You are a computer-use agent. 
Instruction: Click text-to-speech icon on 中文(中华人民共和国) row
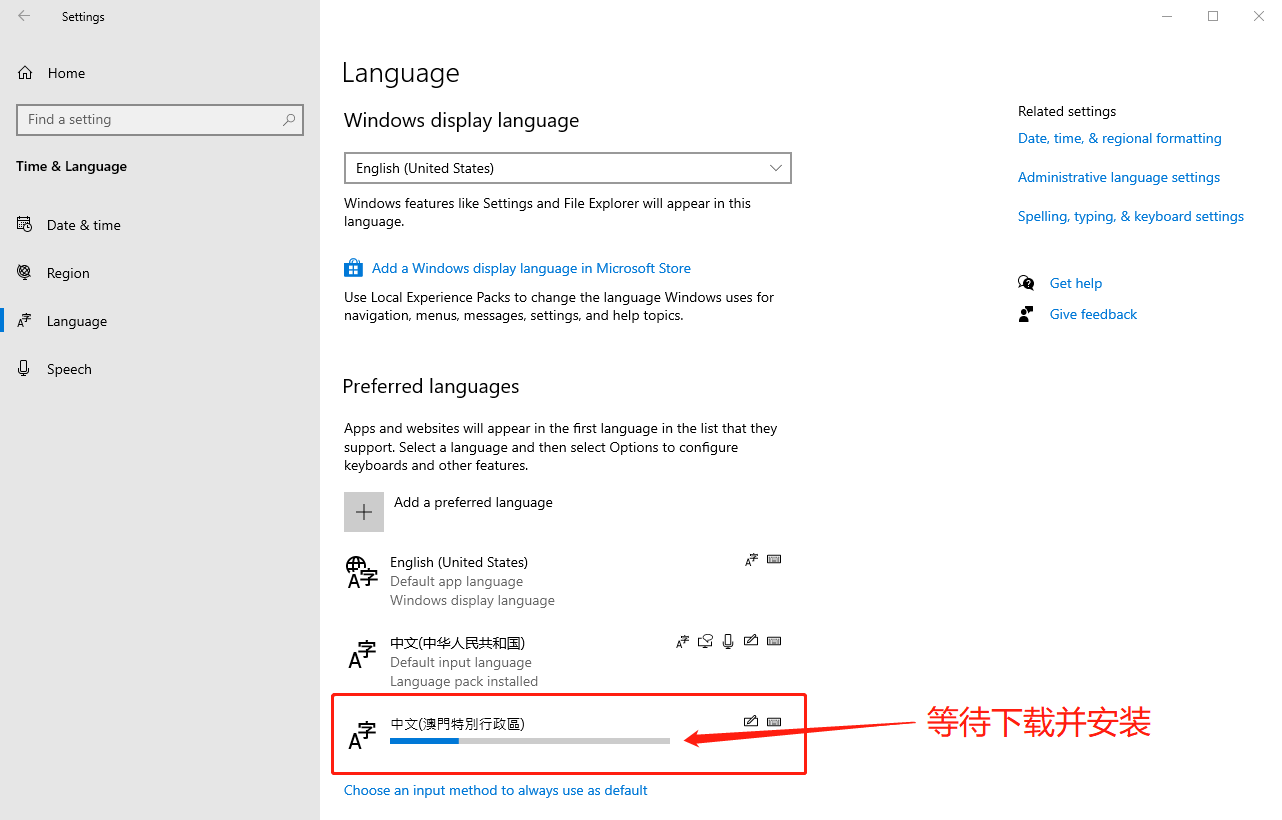(x=706, y=641)
